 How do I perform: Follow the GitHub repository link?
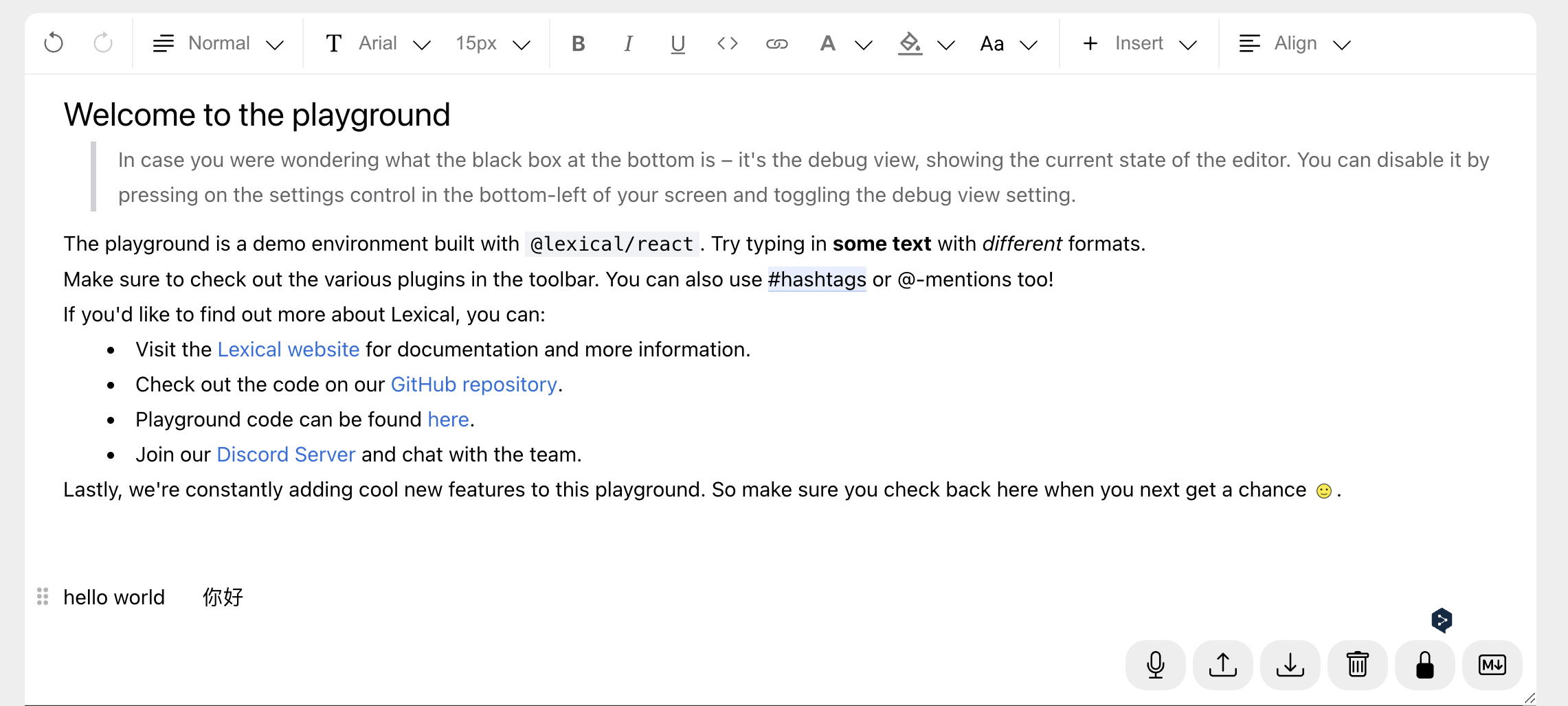point(473,384)
